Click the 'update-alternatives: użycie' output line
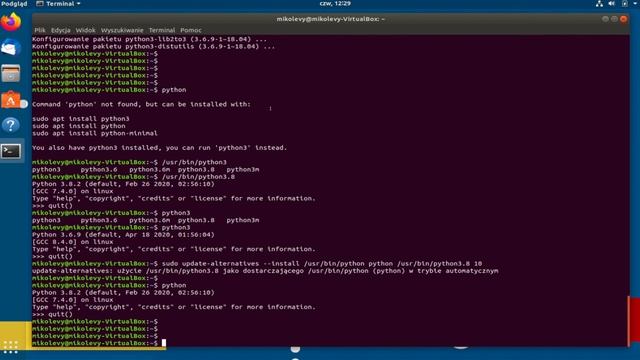Viewport: 640px width, 360px height. coord(265,271)
